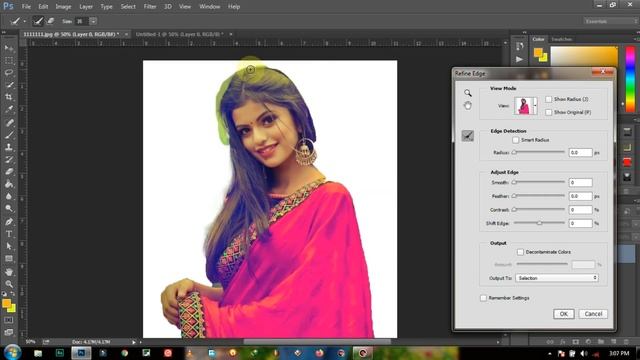The height and width of the screenshot is (360, 640).
Task: Click the Feather slider track
Action: 539,196
